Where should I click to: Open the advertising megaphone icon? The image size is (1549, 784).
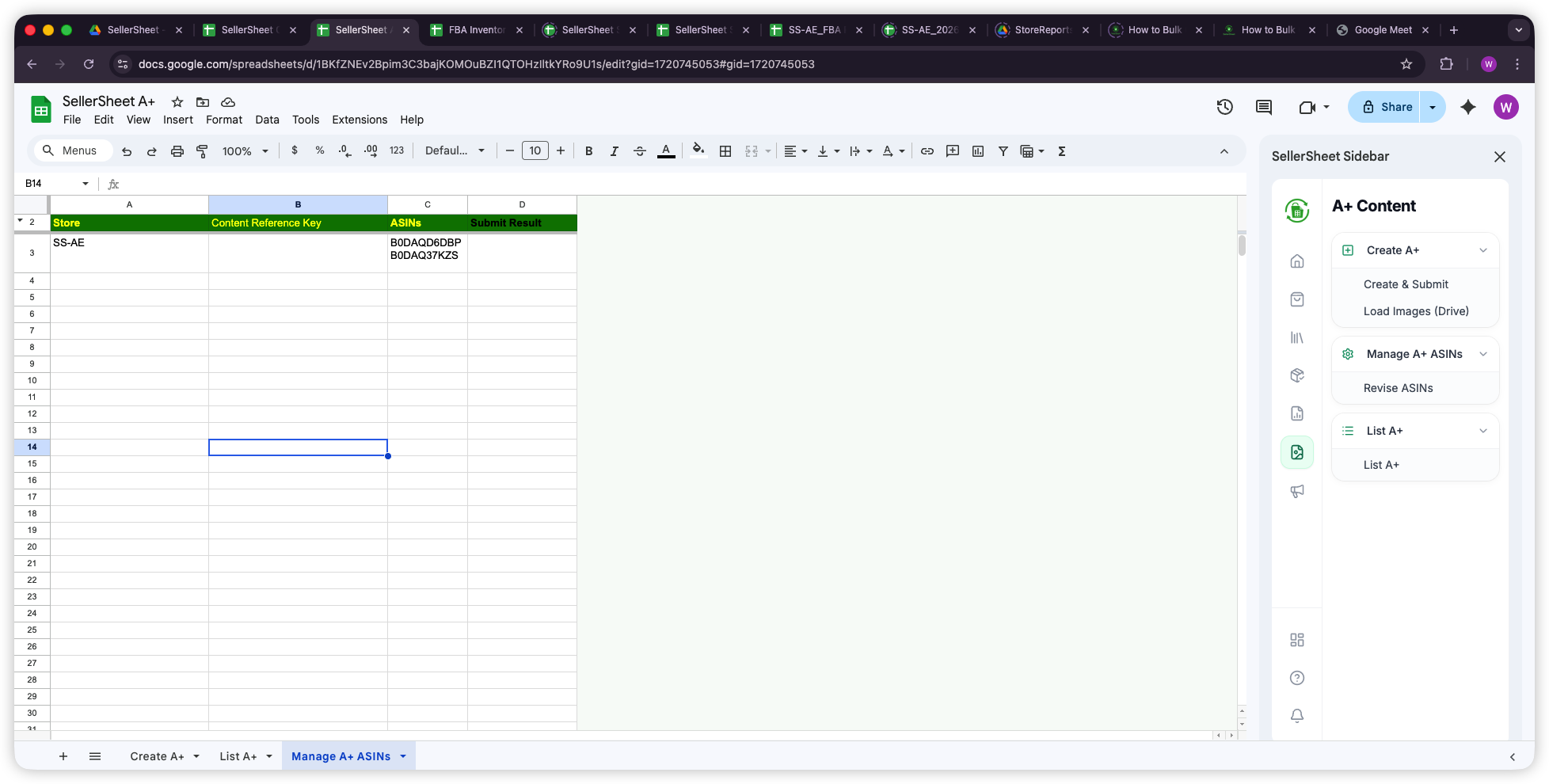(x=1297, y=491)
